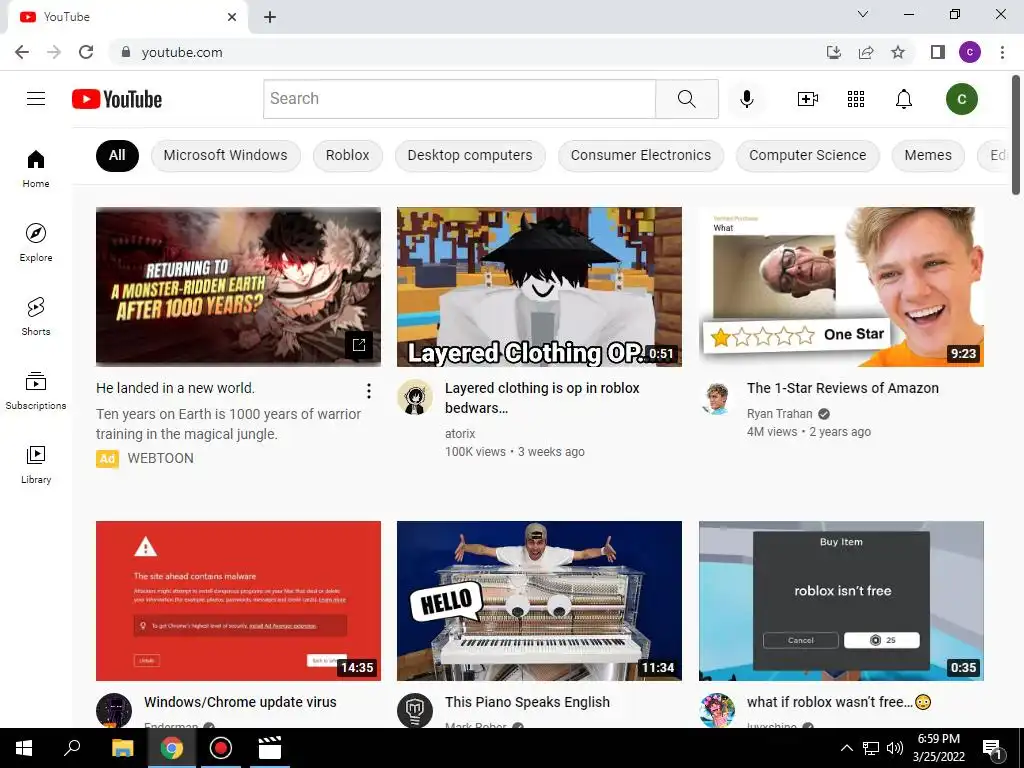The width and height of the screenshot is (1024, 768).
Task: Open Chrome three-dot menu
Action: click(x=1002, y=52)
